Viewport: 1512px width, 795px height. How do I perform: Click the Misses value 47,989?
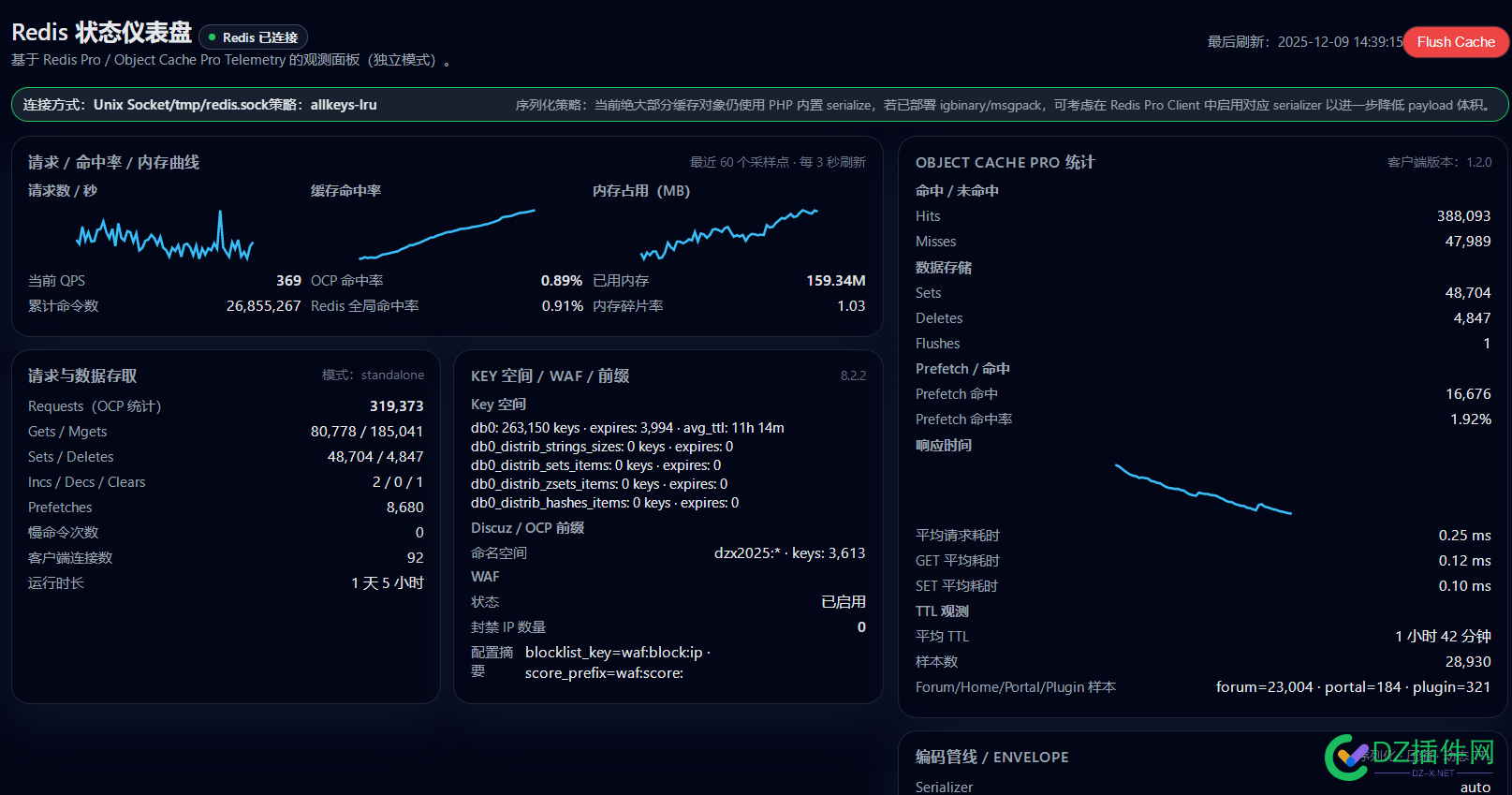[x=1468, y=242]
